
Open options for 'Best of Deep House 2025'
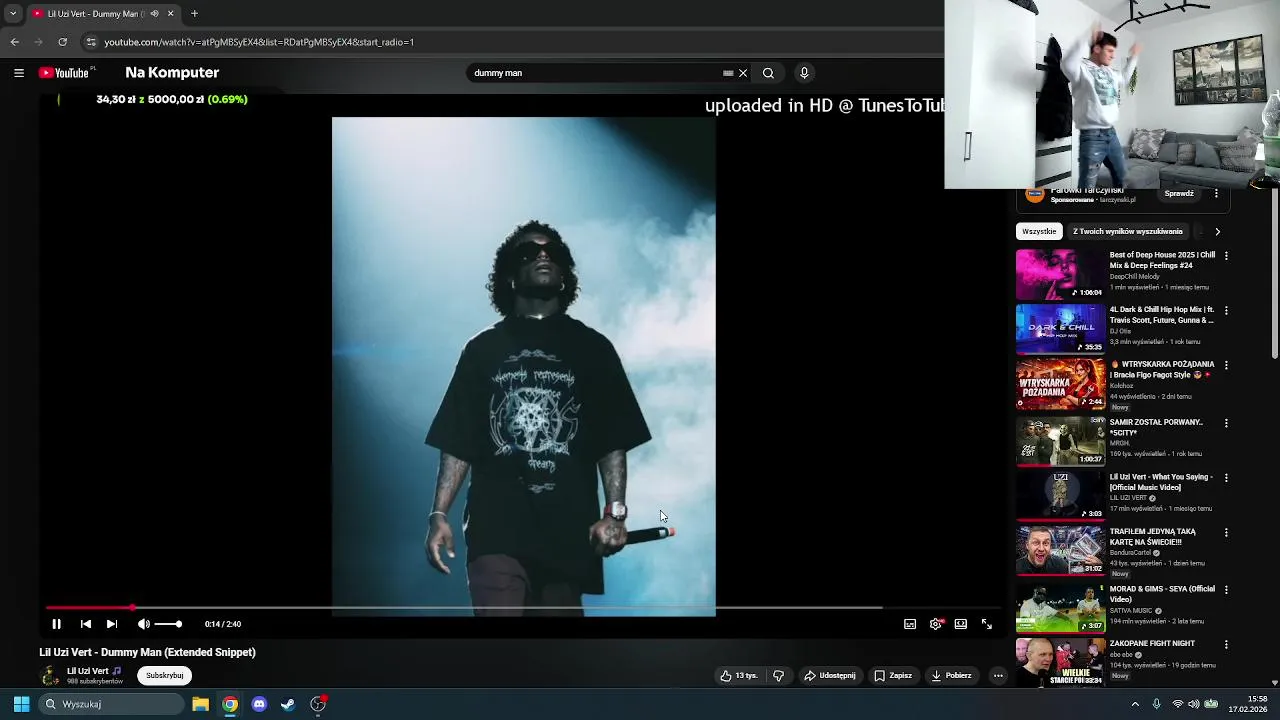point(1226,256)
